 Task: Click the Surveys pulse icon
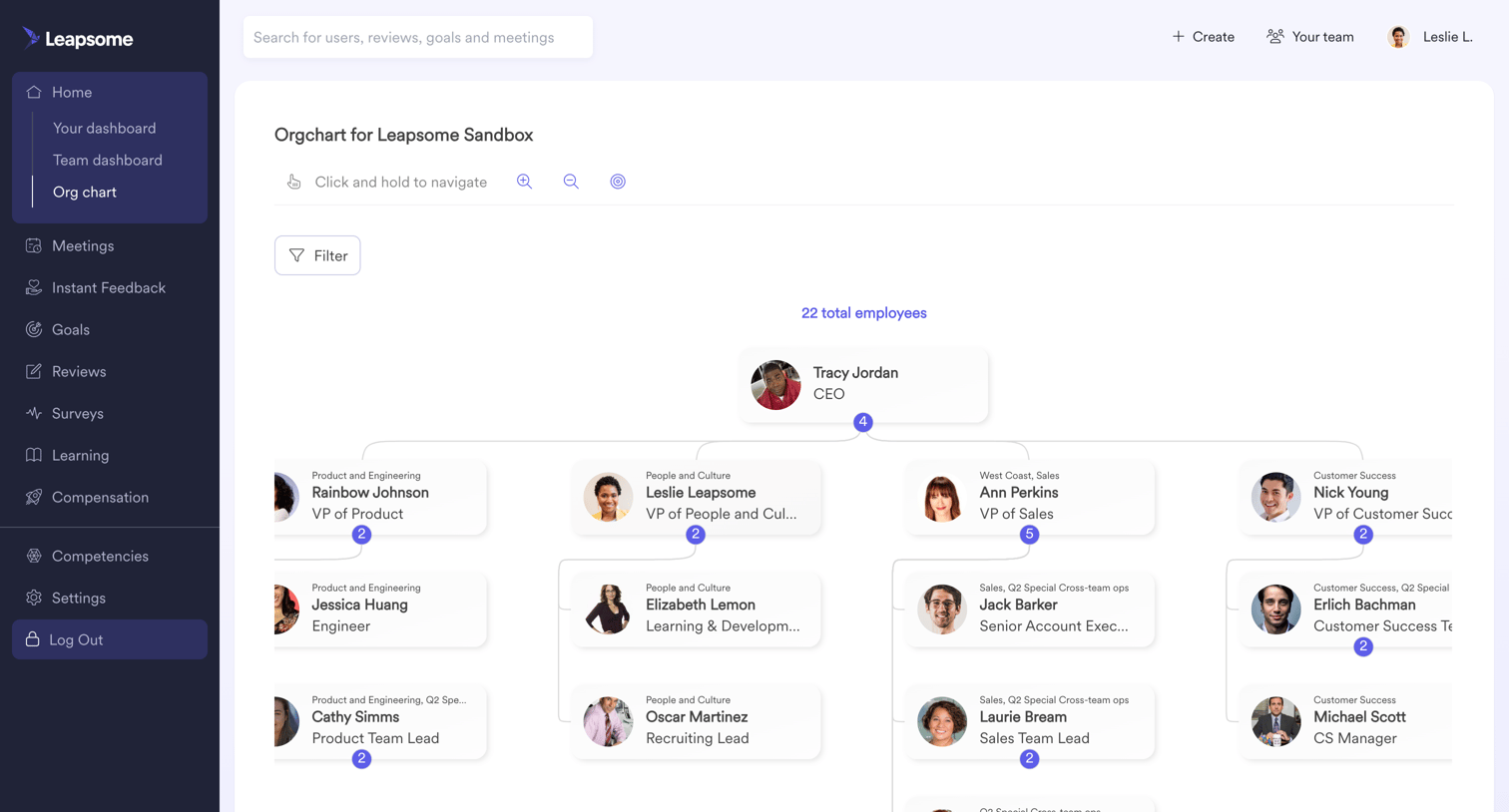(x=34, y=413)
